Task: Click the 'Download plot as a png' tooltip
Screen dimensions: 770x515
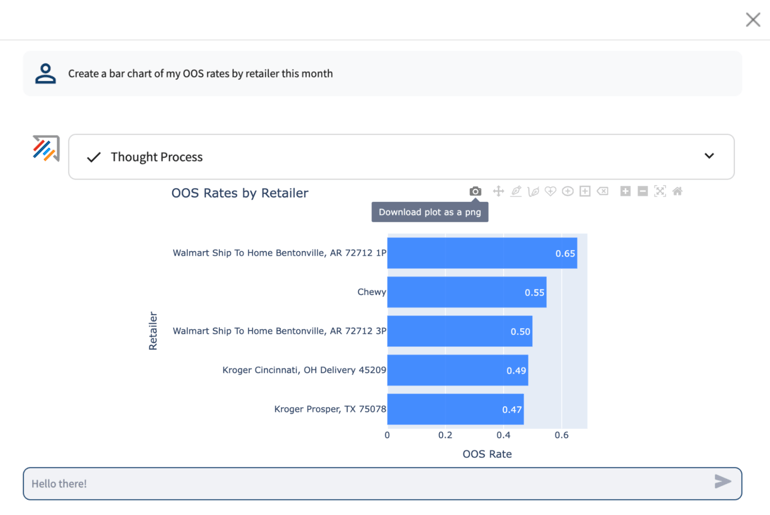Action: (x=430, y=212)
